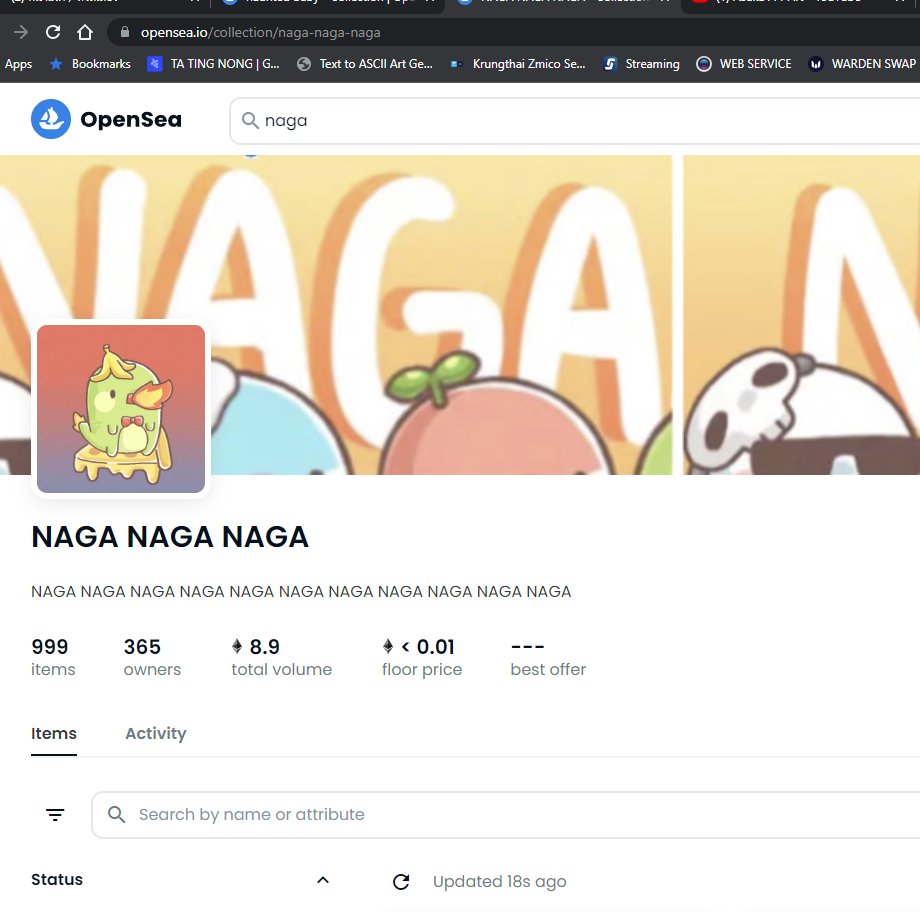View site security lock icon
Viewport: 920px width, 912px height.
click(x=124, y=32)
